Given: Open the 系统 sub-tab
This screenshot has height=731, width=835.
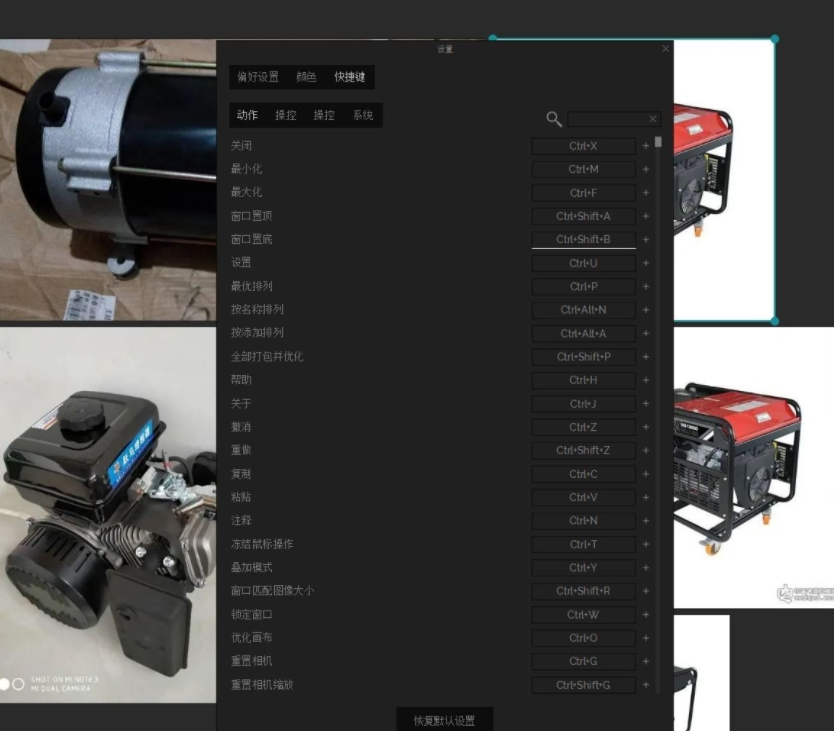Looking at the screenshot, I should (x=363, y=115).
